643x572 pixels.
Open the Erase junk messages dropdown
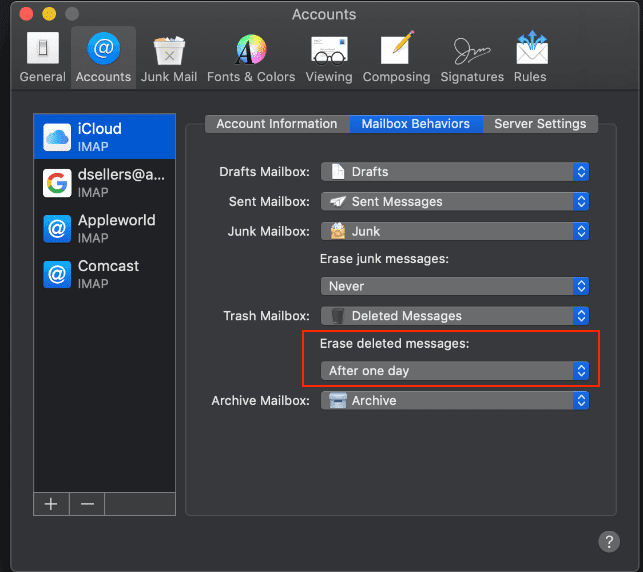click(455, 286)
